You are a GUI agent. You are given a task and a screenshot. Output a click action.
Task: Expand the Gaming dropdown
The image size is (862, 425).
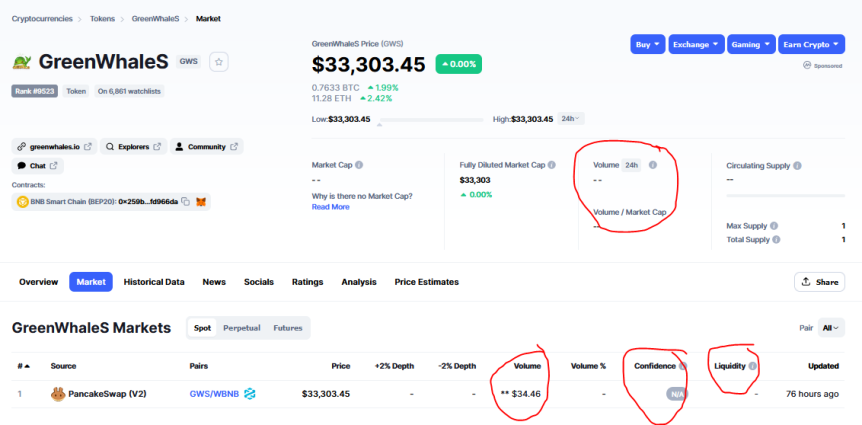(x=751, y=45)
